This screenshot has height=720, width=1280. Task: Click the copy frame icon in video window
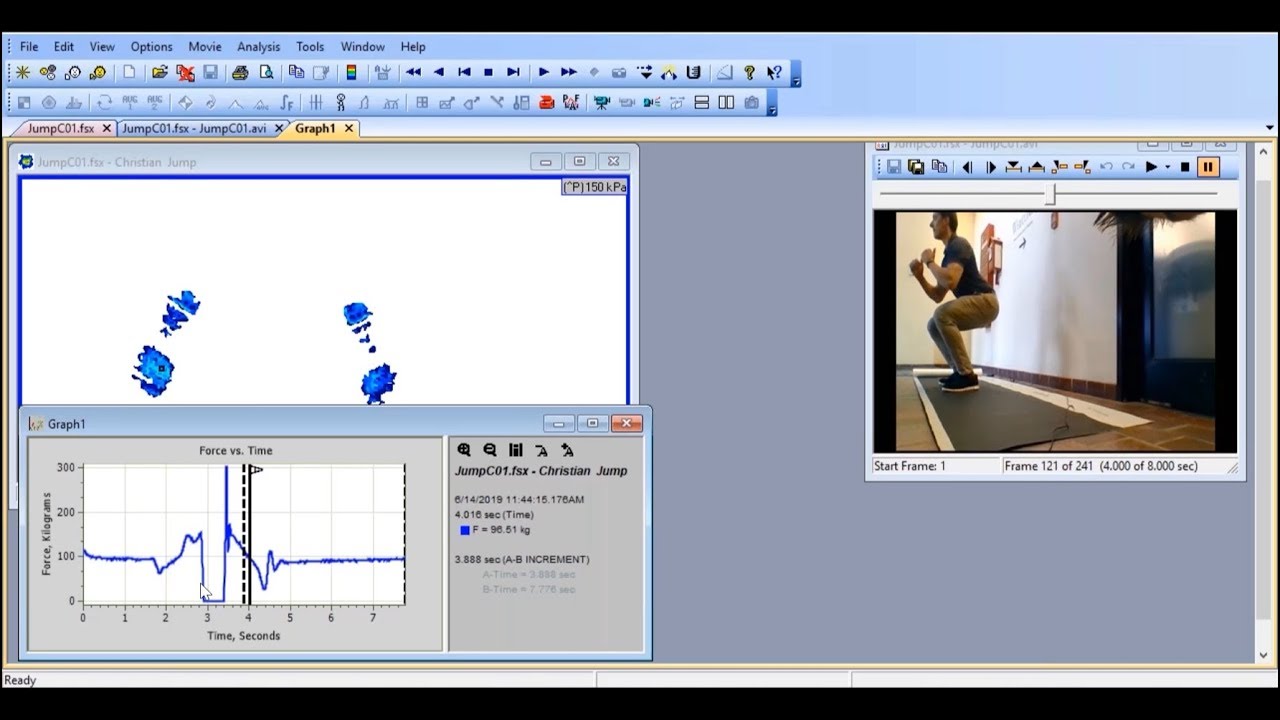939,167
